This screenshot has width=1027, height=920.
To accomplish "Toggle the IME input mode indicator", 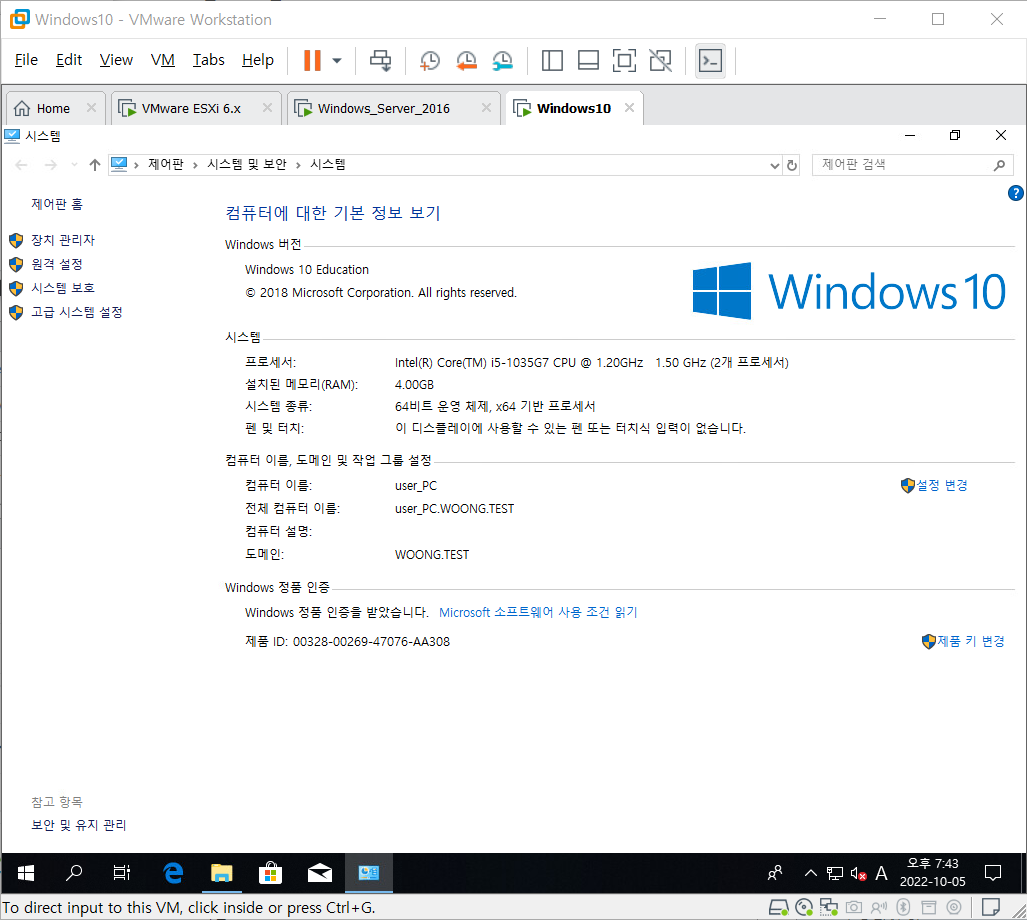I will 882,873.
